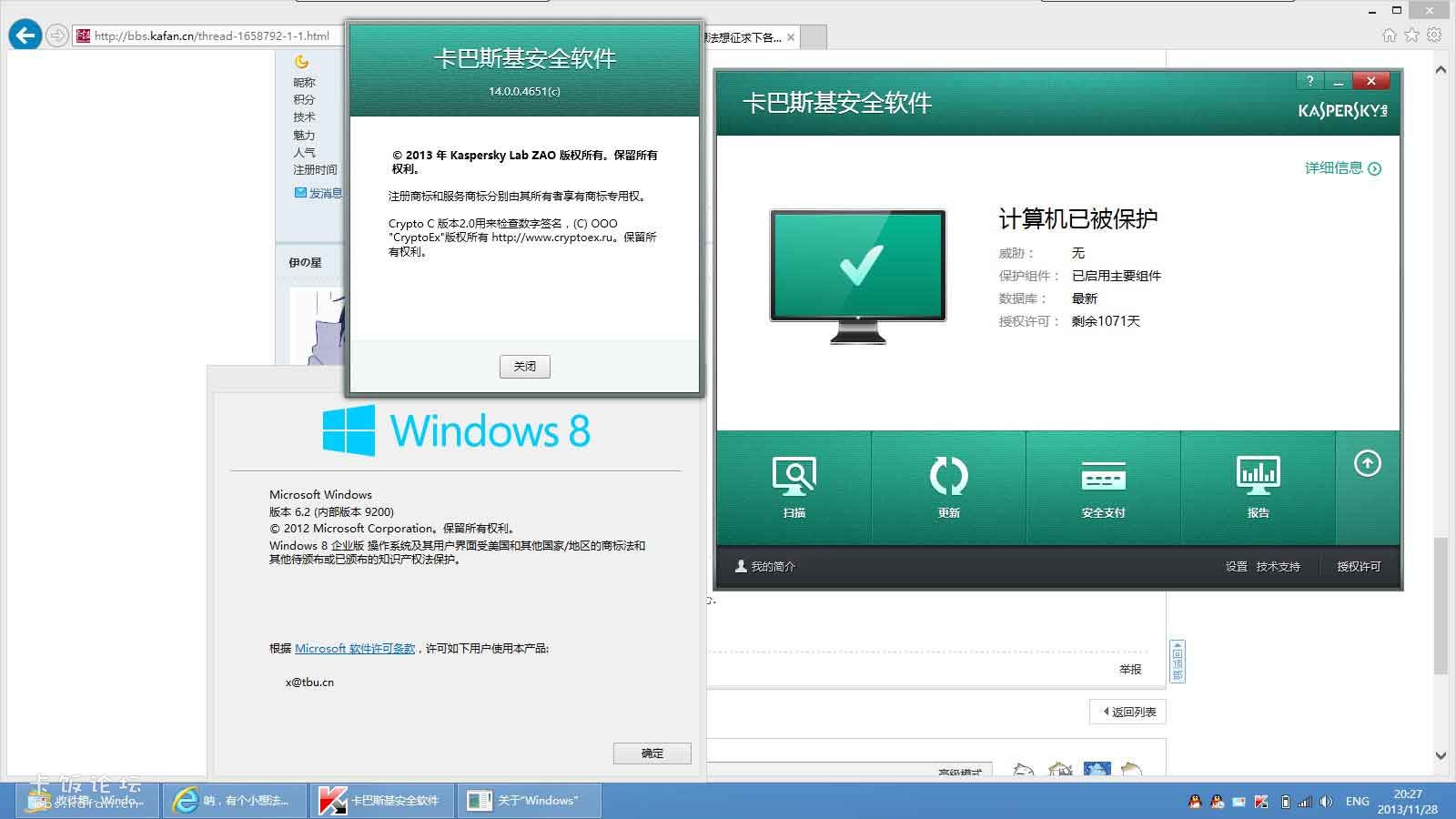Open Licensing (授权许可) in Kaspersky footer

(1358, 566)
